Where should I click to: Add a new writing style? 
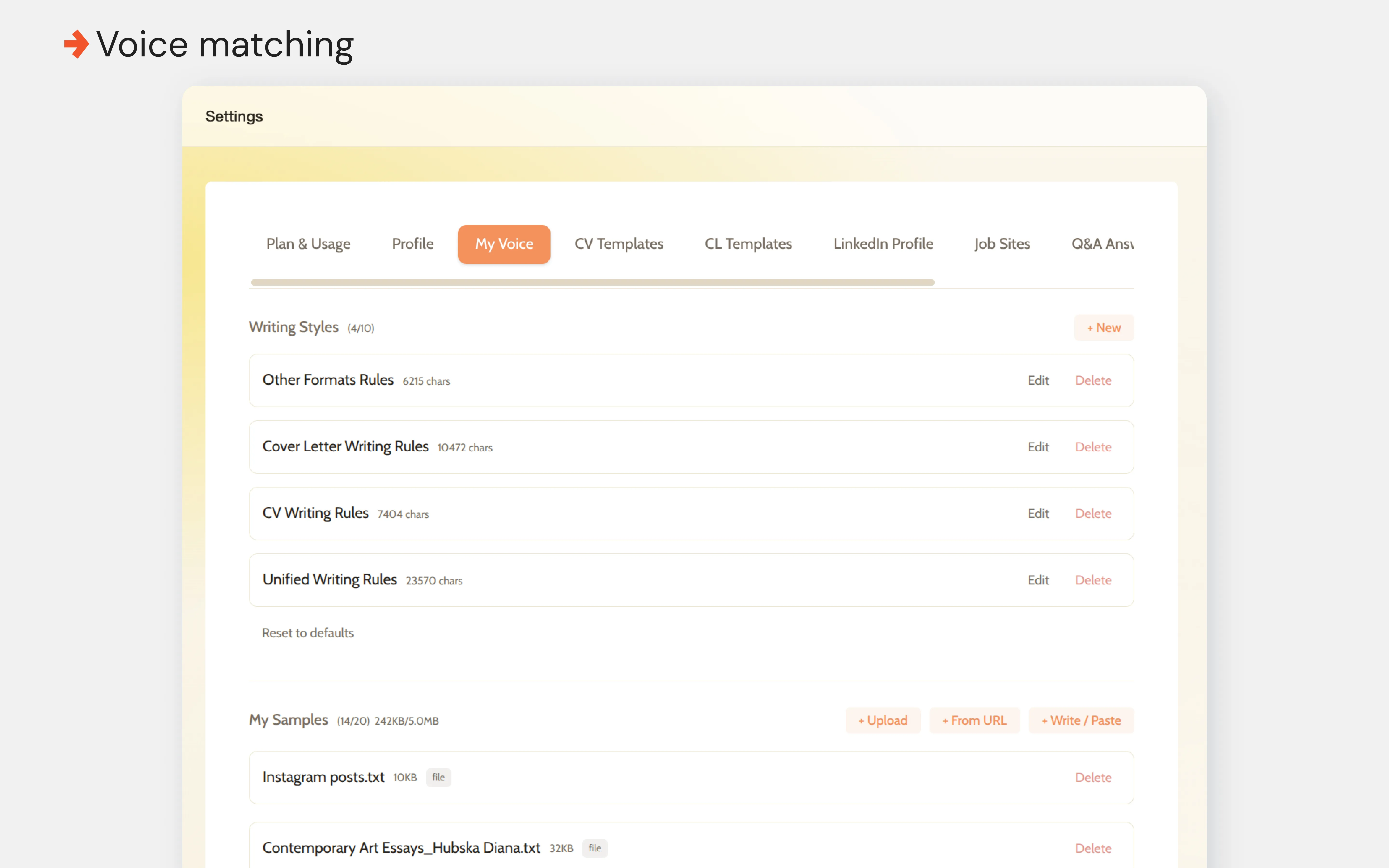pos(1104,328)
